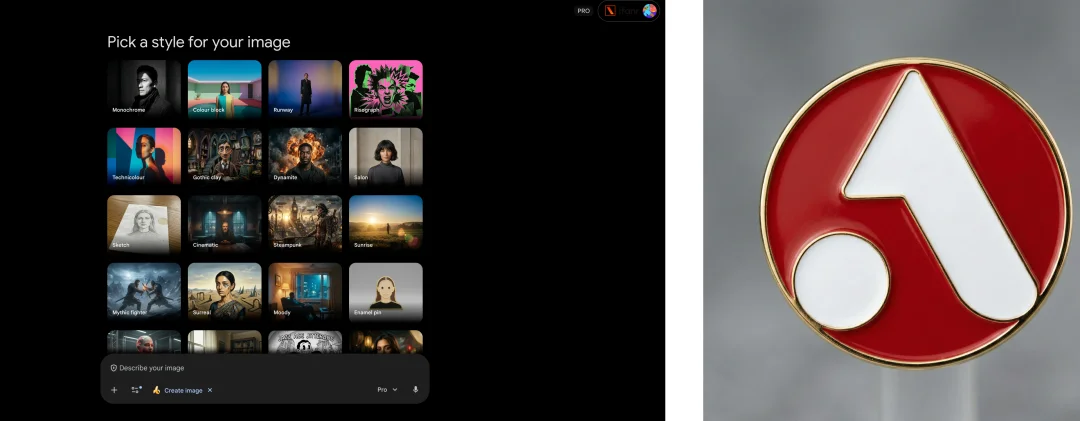Image resolution: width=1080 pixels, height=421 pixels.
Task: Pick the Risograph style thumbnail
Action: (x=385, y=88)
